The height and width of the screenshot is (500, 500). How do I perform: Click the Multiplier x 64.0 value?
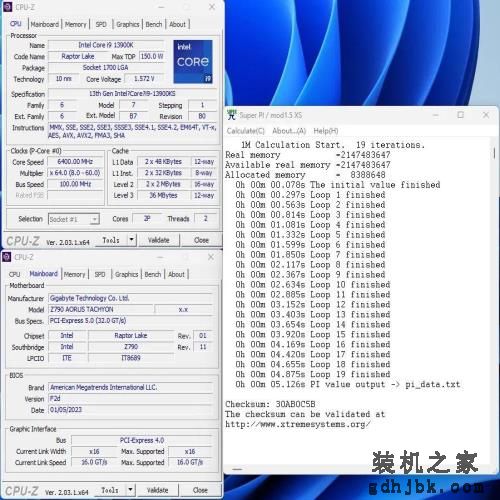pos(75,173)
